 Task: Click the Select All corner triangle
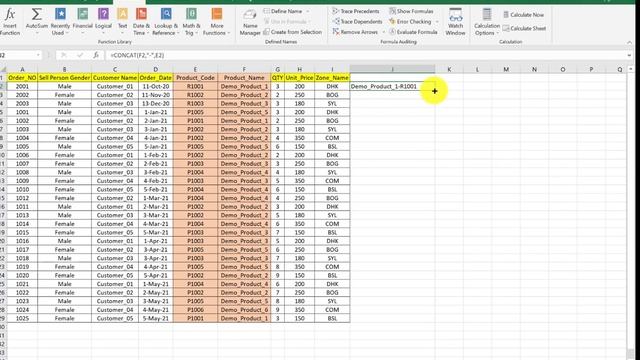click(3, 69)
